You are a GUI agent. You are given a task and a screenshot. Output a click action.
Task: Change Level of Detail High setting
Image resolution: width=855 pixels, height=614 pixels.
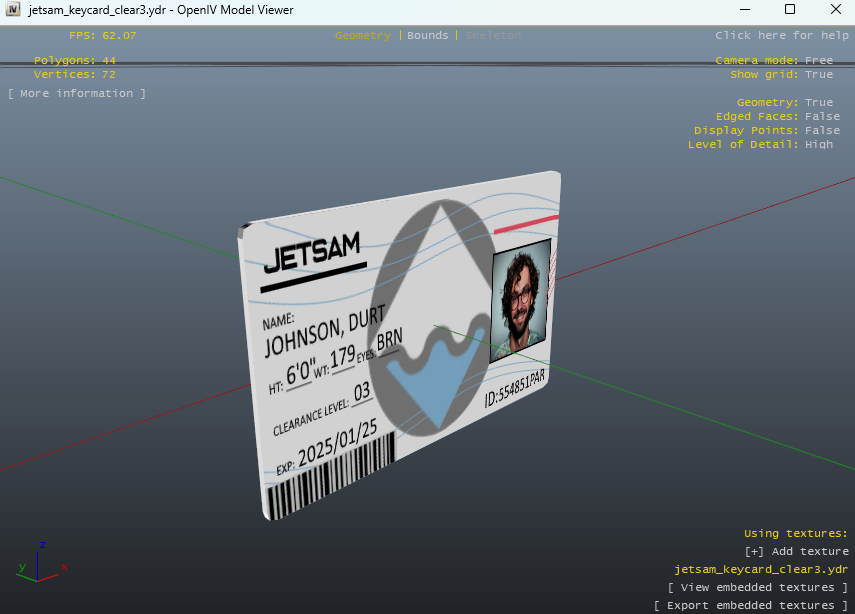[760, 145]
